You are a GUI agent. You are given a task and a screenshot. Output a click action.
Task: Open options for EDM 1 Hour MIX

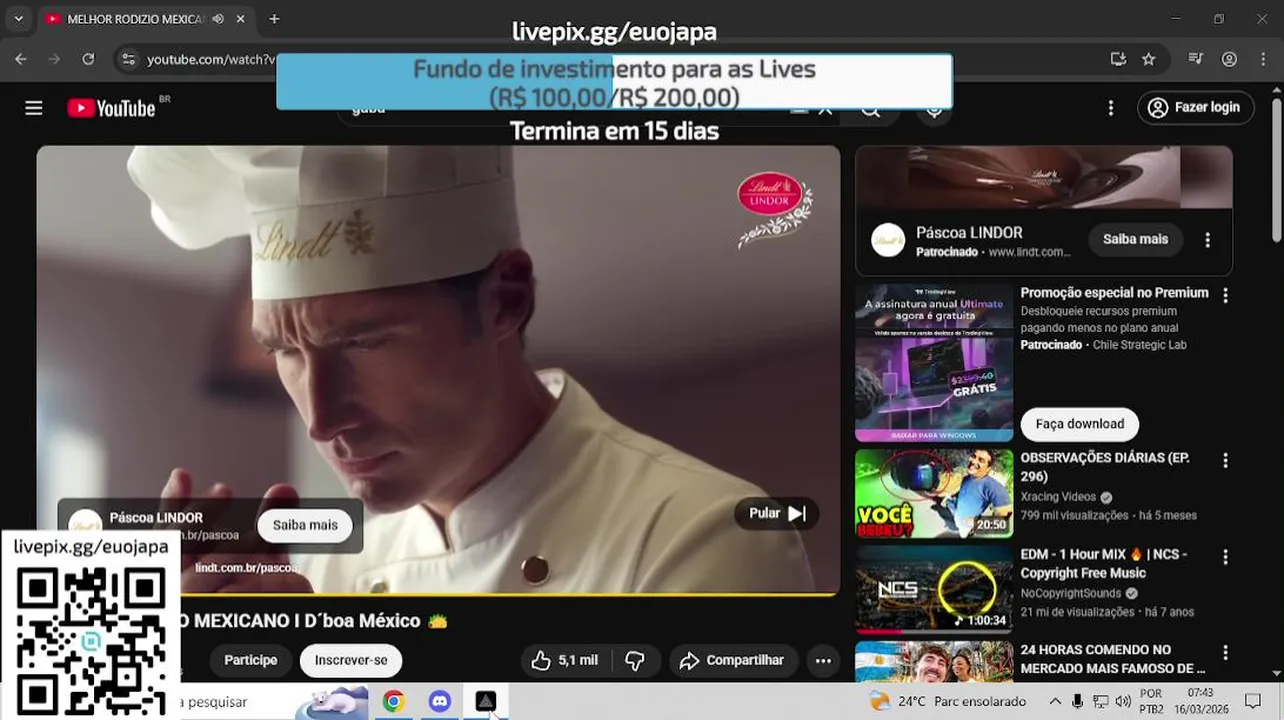1225,557
